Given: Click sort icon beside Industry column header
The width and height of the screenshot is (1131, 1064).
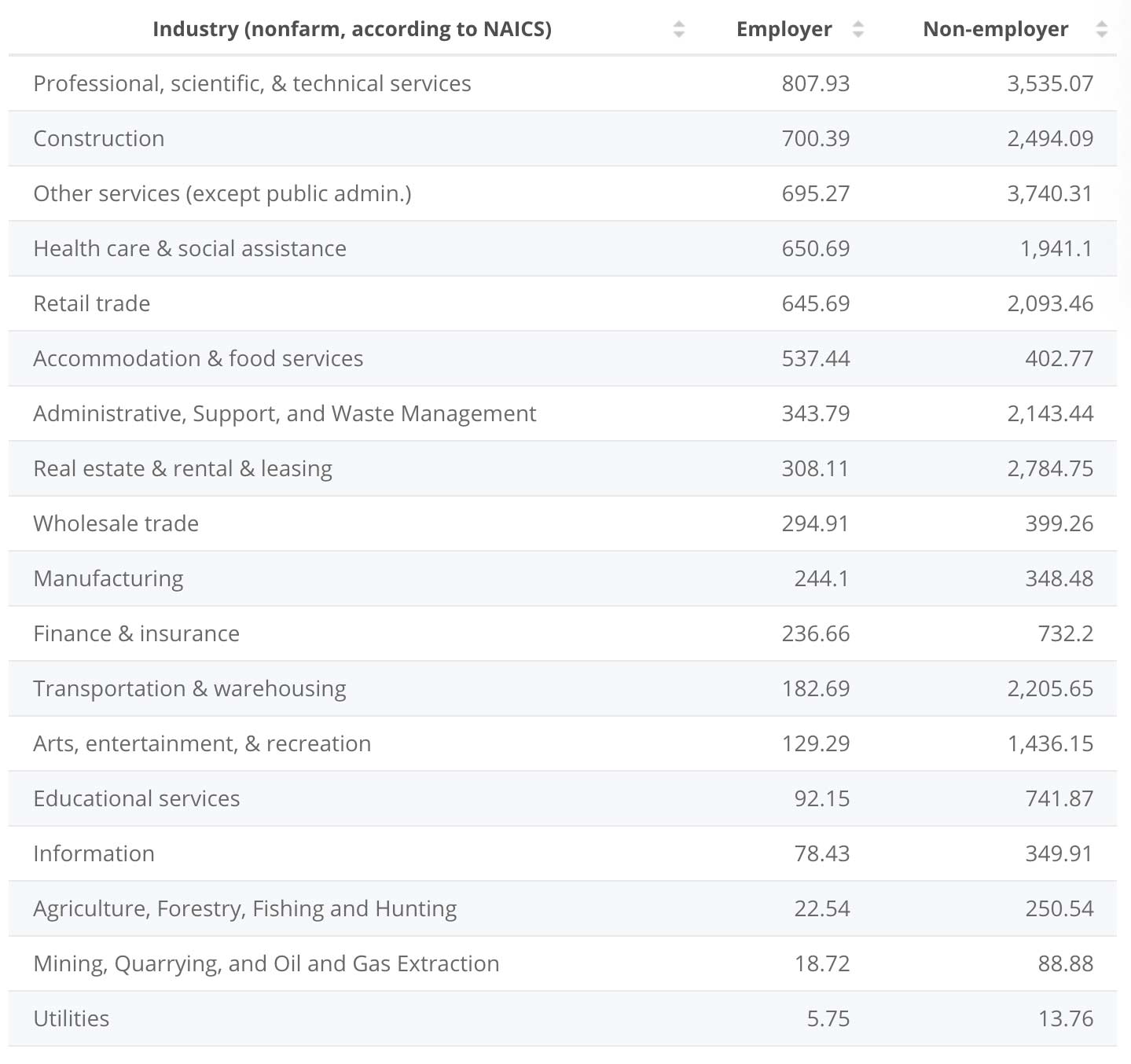Looking at the screenshot, I should pos(679,30).
